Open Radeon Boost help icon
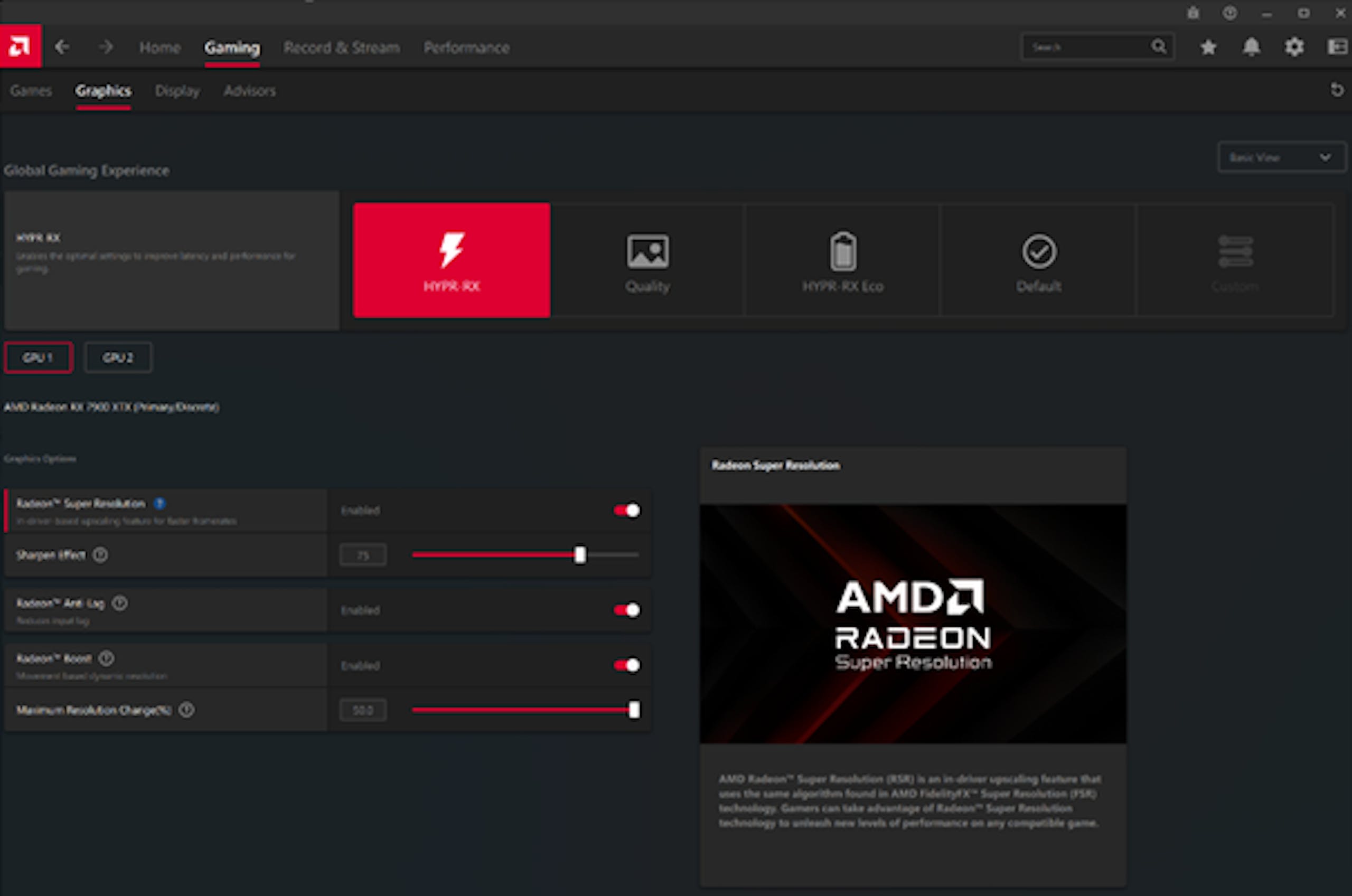Screen dimensions: 1352x896 click(x=107, y=658)
